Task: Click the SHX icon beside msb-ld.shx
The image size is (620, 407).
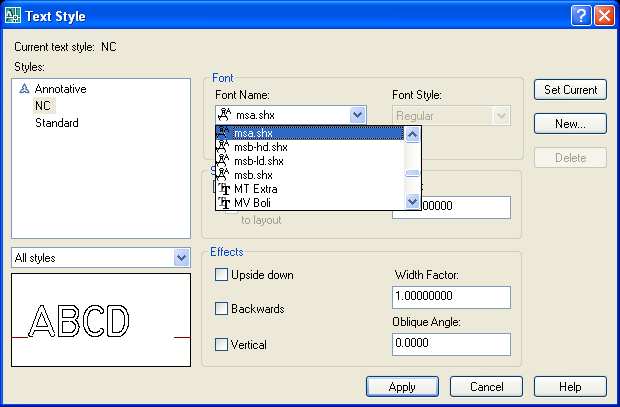Action: click(223, 160)
